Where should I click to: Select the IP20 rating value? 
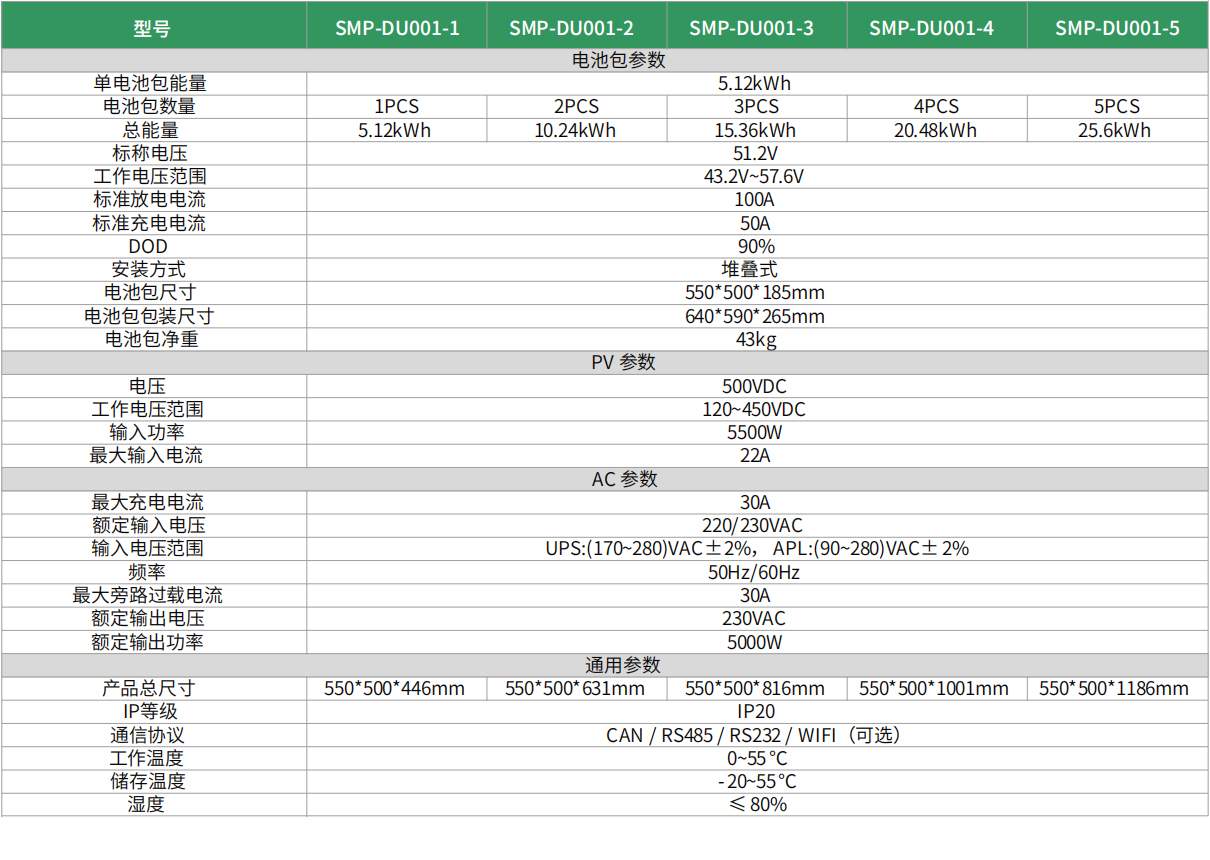(x=756, y=711)
